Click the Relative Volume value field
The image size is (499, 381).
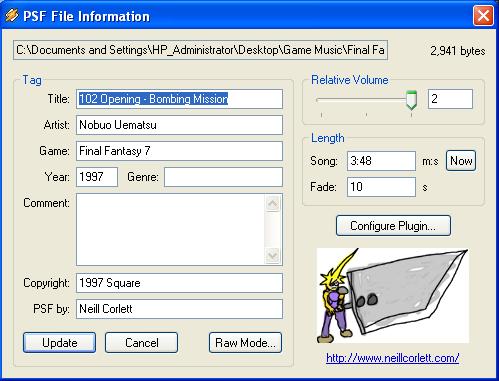[450, 99]
